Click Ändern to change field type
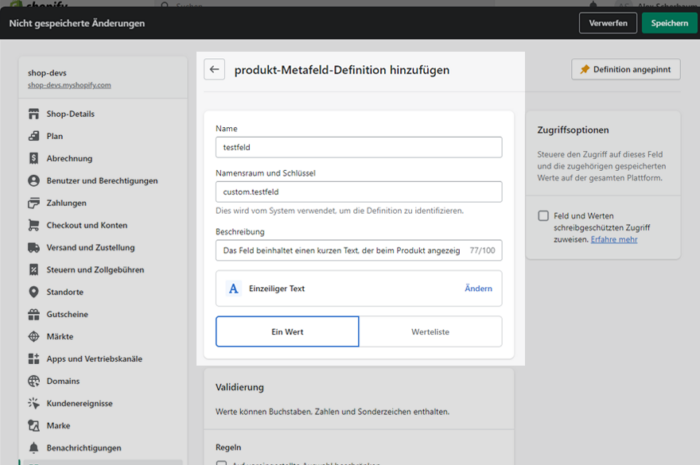700x465 pixels. (478, 288)
